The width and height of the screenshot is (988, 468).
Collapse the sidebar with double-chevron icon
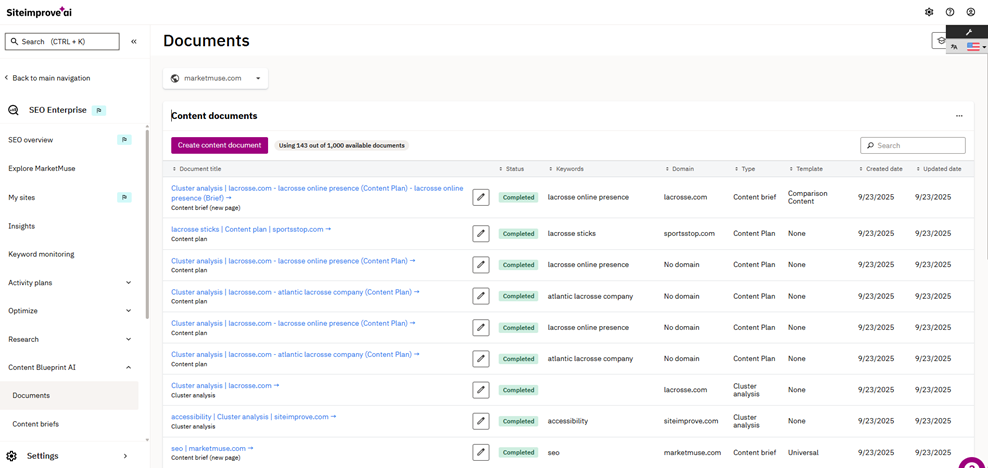point(134,42)
